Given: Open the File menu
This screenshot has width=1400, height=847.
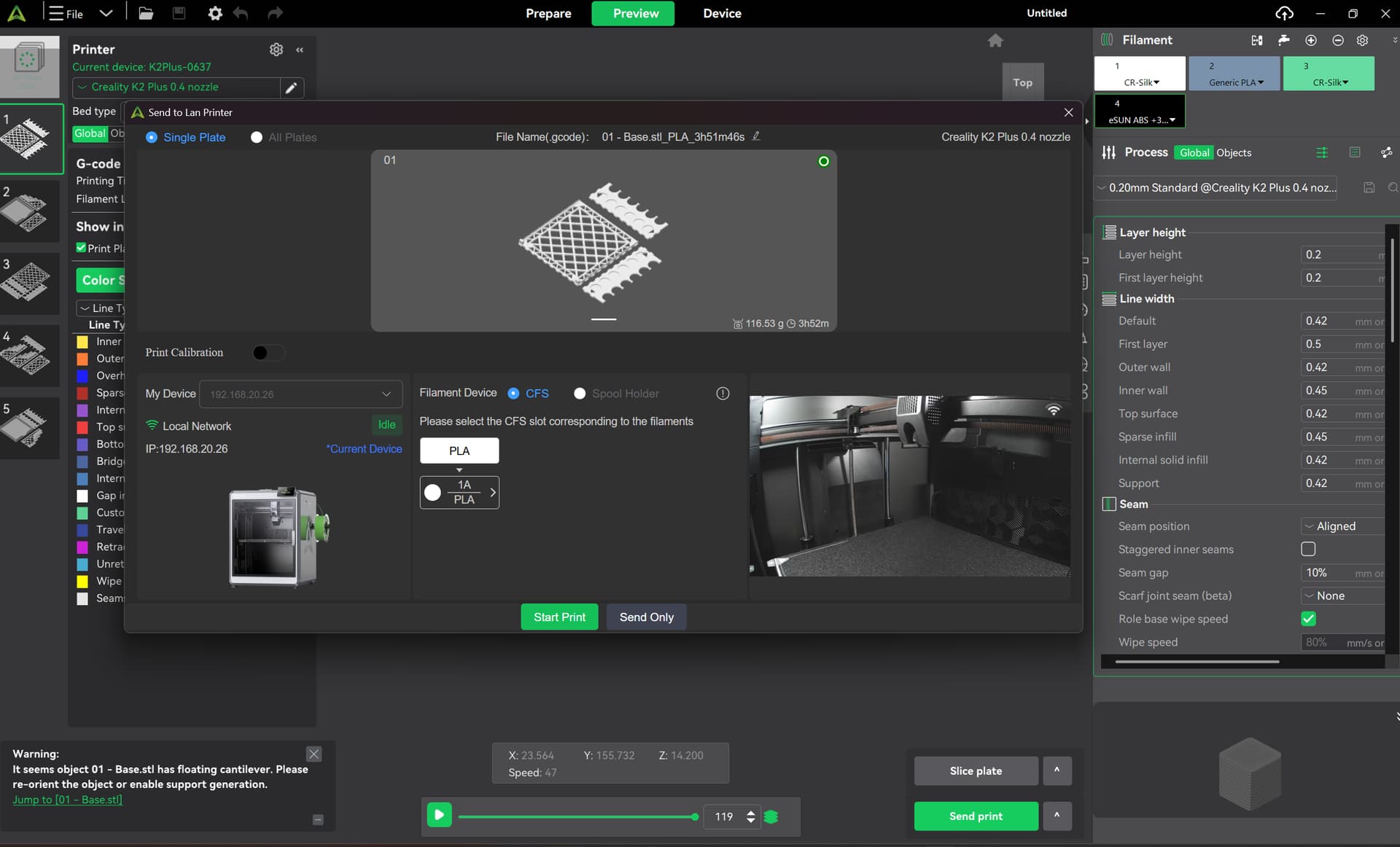Looking at the screenshot, I should (66, 13).
